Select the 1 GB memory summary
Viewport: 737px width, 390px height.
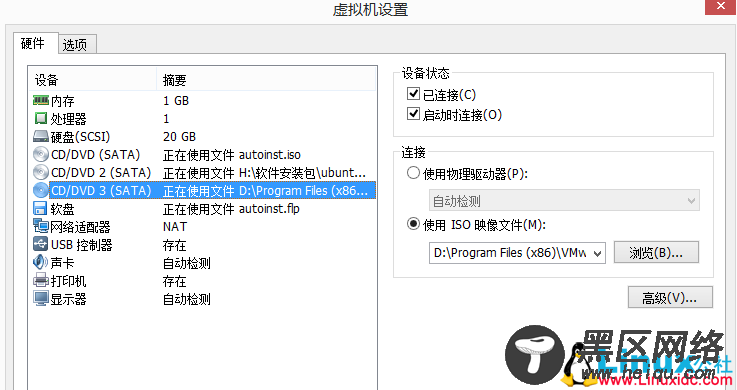click(x=176, y=101)
